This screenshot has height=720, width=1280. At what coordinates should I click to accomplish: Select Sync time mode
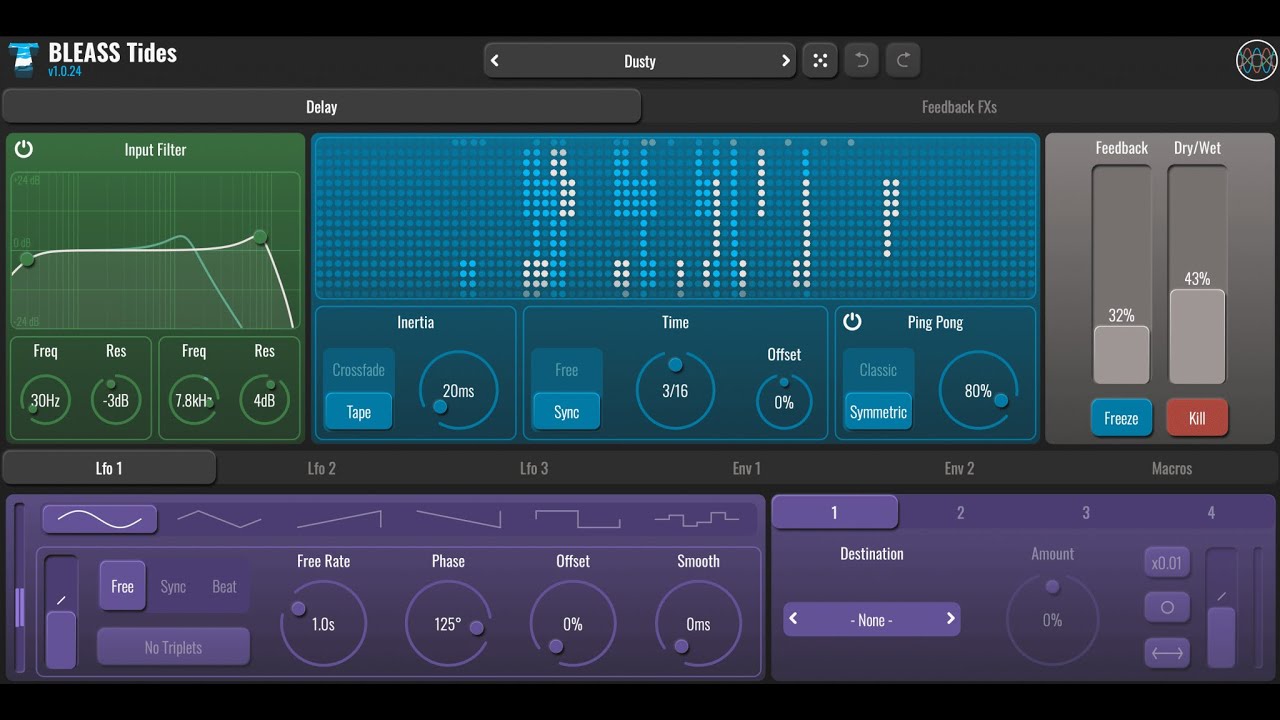click(x=567, y=412)
